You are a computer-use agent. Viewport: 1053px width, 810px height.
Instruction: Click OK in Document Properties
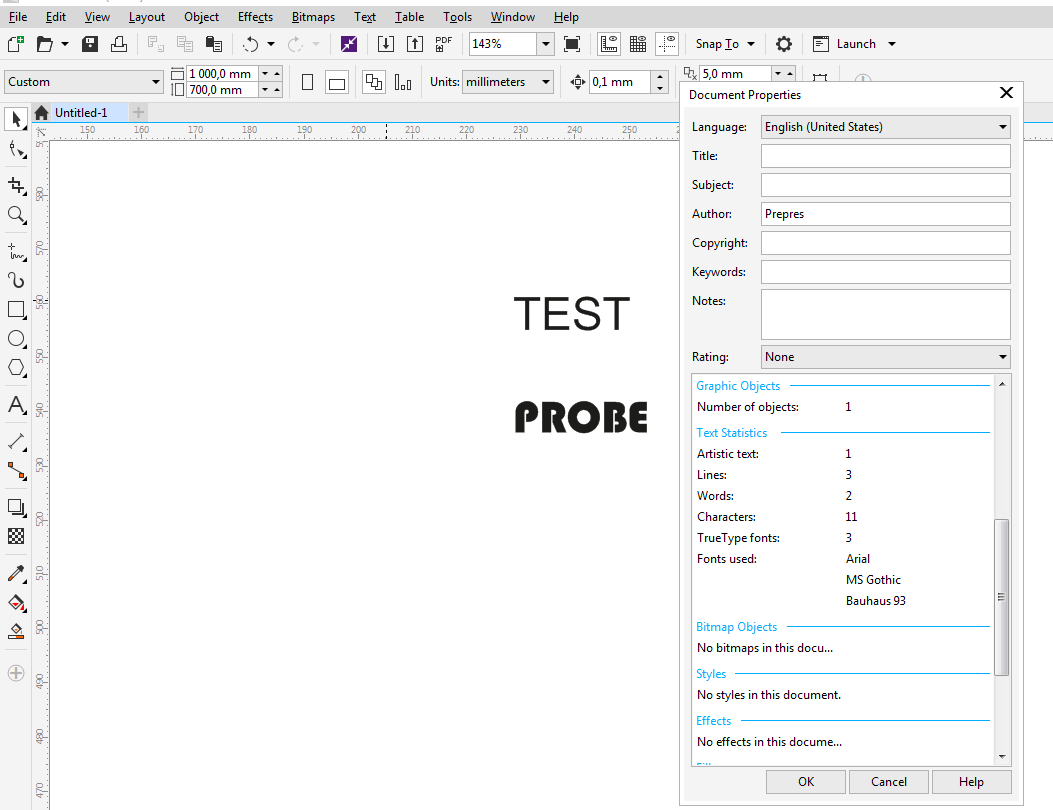tap(806, 782)
